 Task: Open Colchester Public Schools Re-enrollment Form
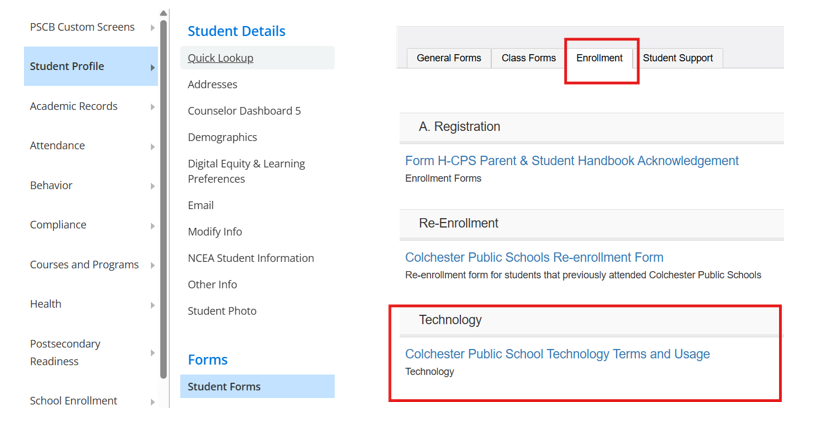point(534,257)
